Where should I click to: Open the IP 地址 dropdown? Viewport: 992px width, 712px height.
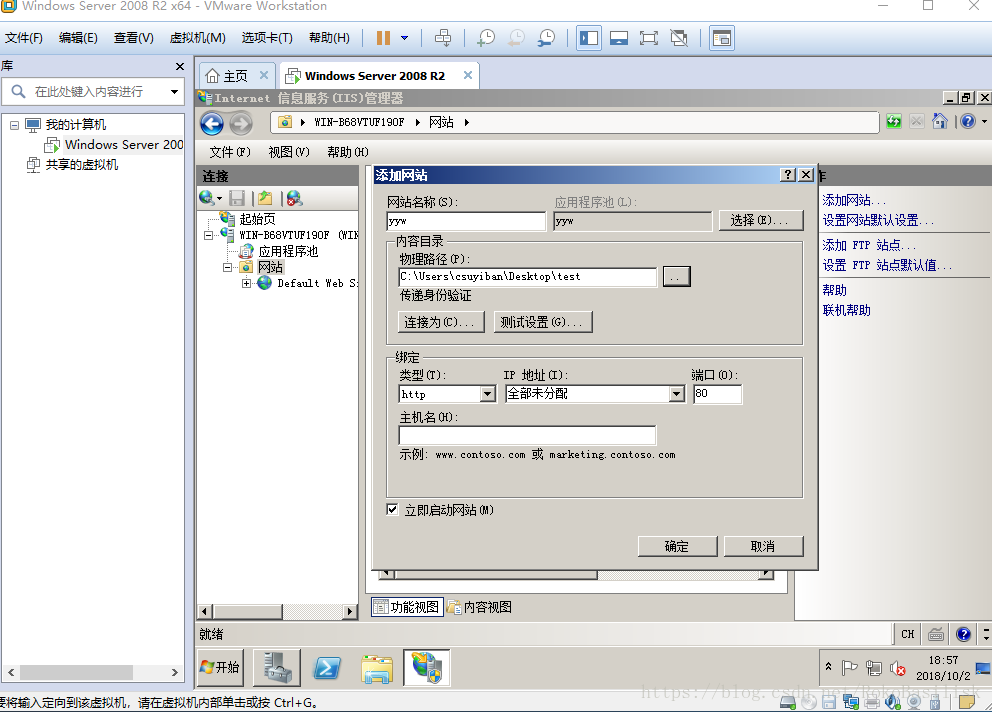[x=677, y=394]
